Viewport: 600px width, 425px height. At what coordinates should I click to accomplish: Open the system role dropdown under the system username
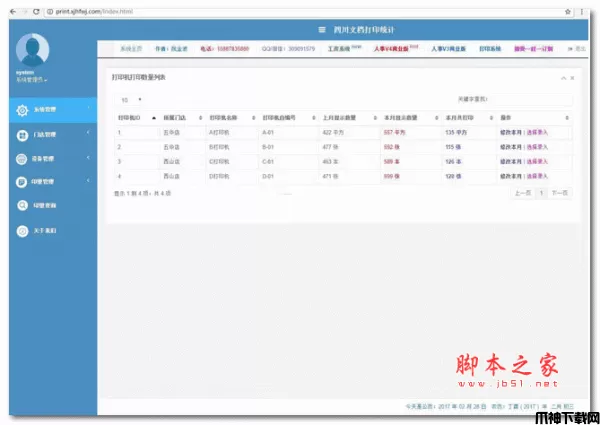[x=31, y=80]
